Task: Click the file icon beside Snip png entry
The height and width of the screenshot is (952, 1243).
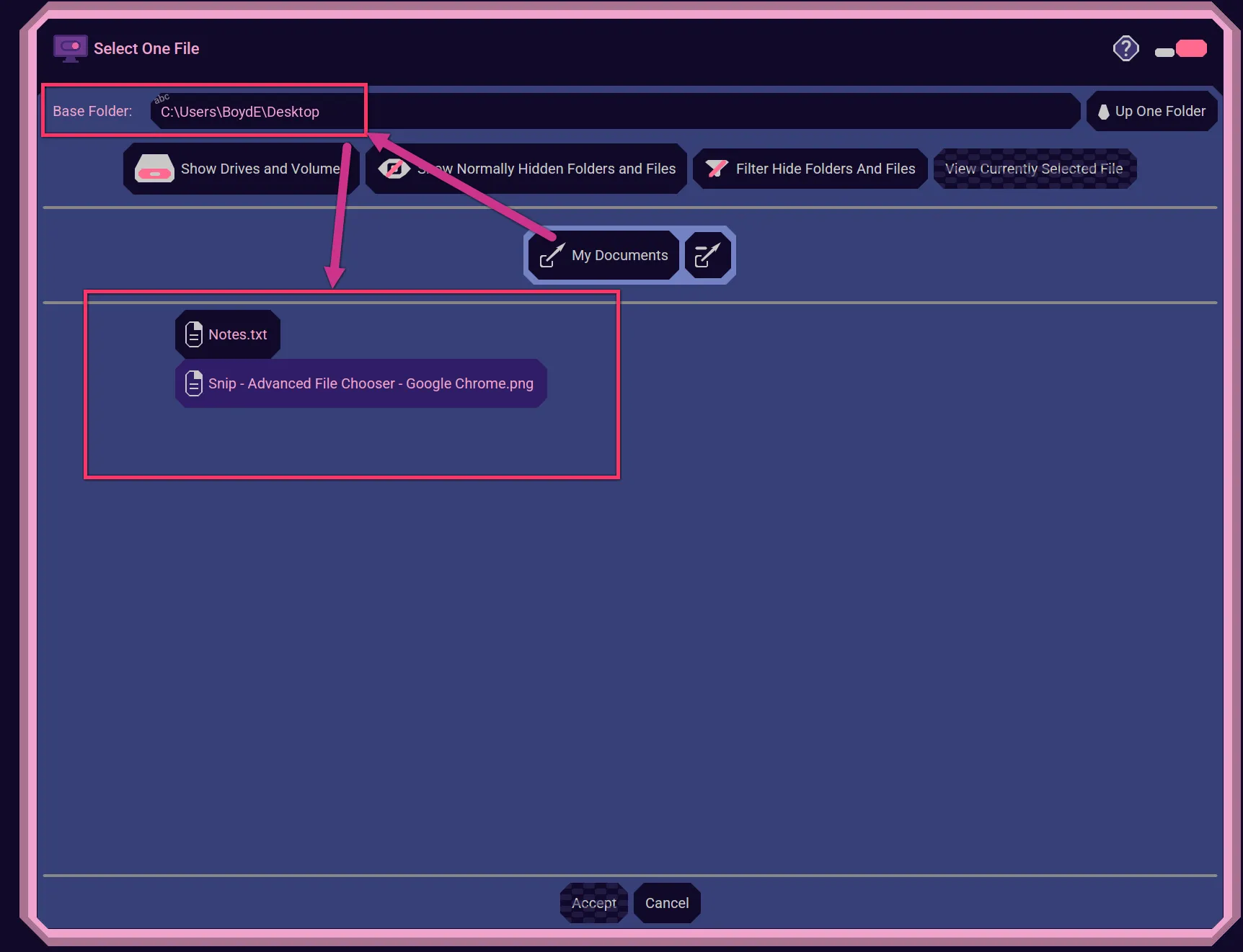Action: [x=194, y=383]
